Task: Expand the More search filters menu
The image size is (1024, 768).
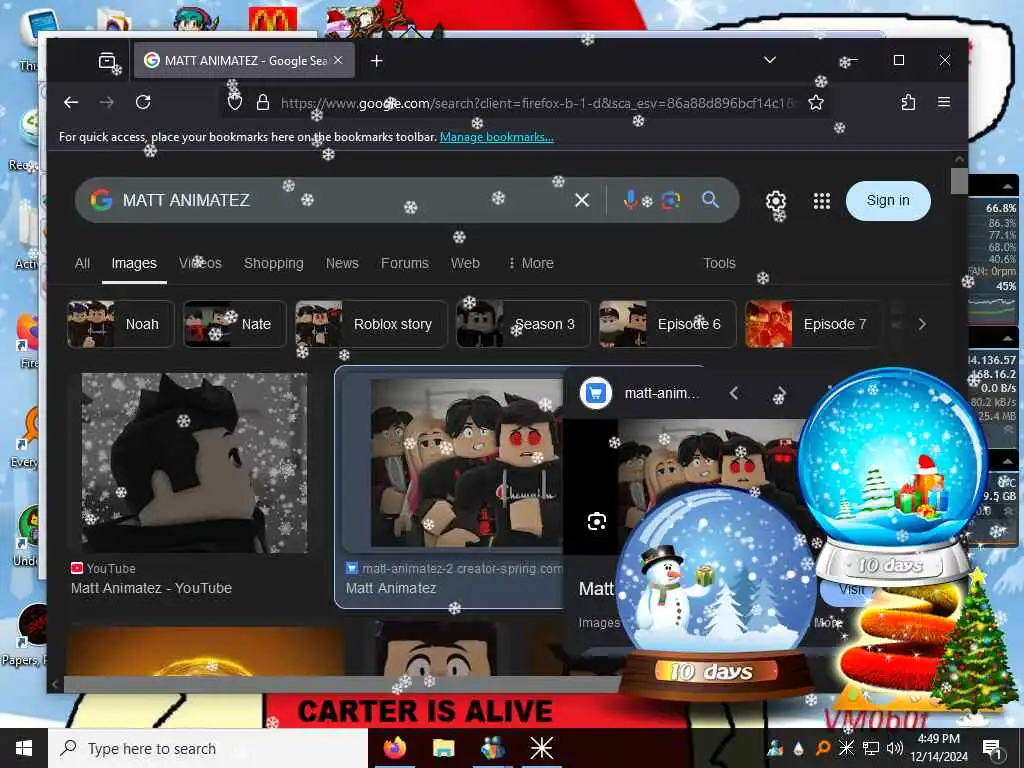Action: [x=531, y=263]
